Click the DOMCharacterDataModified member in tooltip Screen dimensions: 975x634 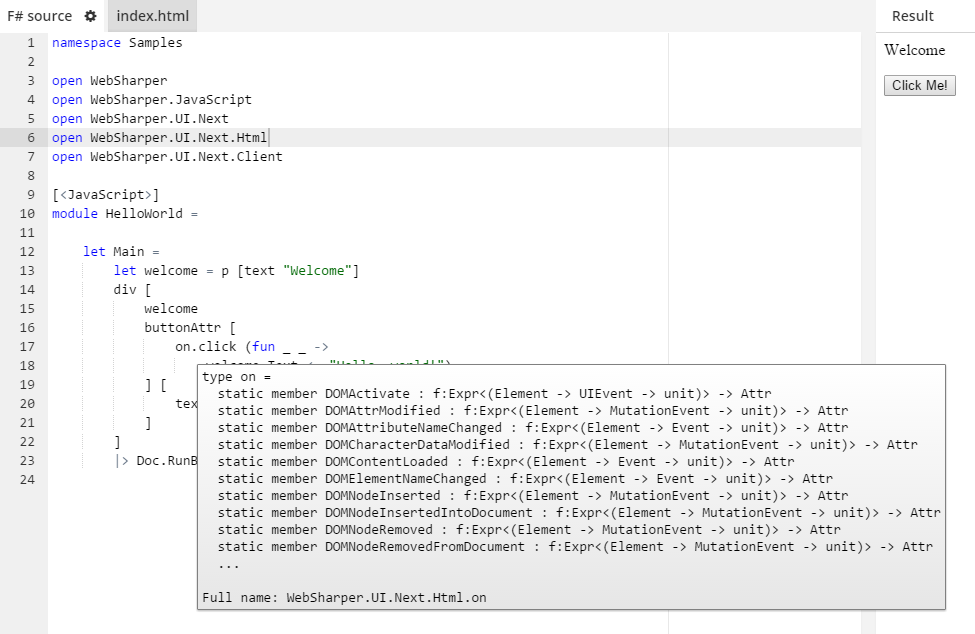pos(568,444)
